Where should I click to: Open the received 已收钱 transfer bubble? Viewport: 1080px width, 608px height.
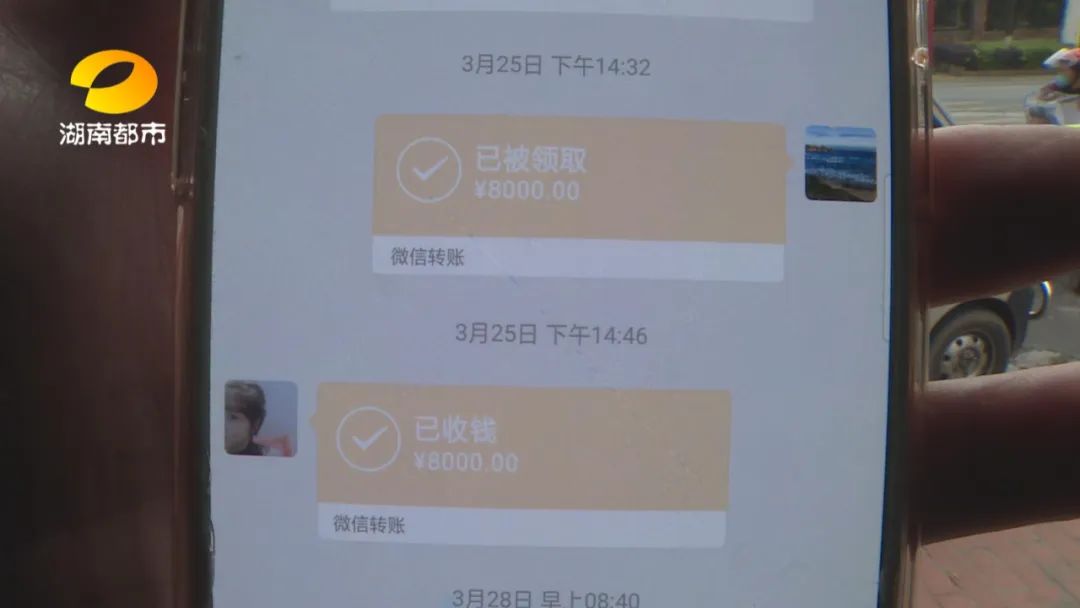point(522,465)
